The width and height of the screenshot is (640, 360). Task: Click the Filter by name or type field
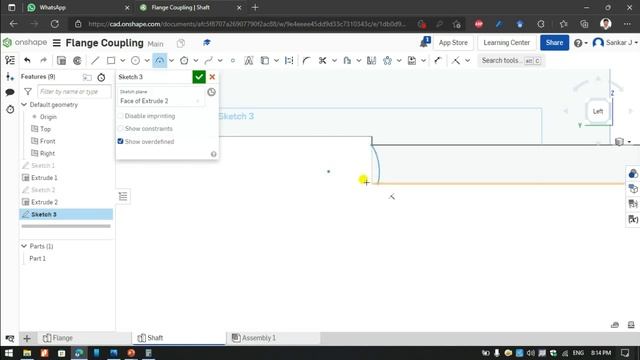coord(74,91)
